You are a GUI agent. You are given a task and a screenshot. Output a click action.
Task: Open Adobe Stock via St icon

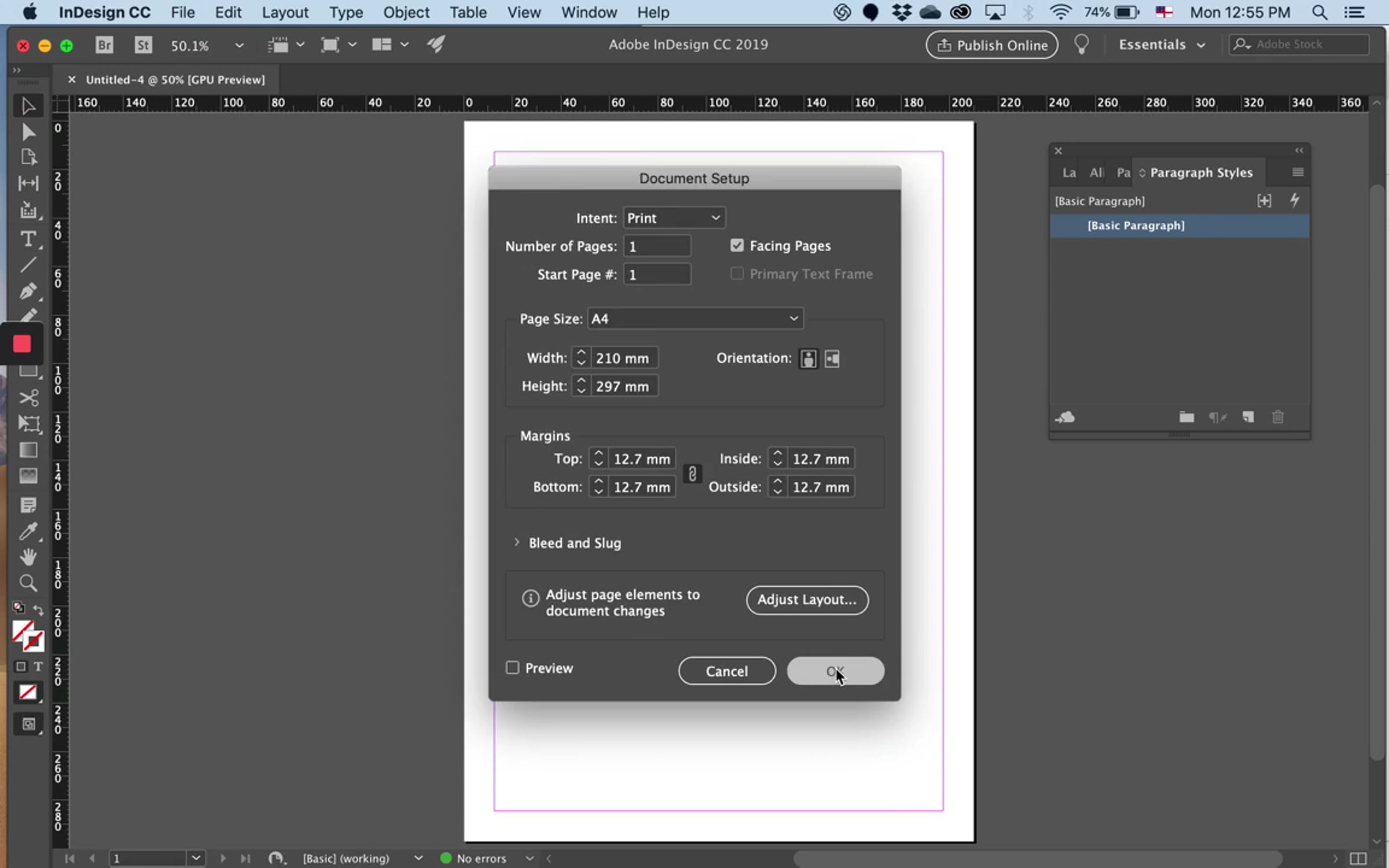143,45
